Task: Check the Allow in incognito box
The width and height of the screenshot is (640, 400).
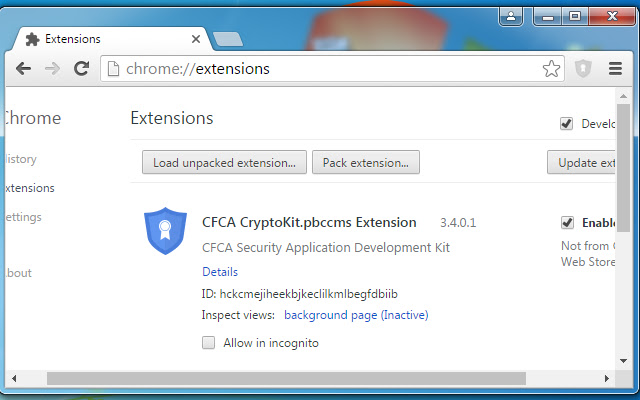Action: (209, 342)
